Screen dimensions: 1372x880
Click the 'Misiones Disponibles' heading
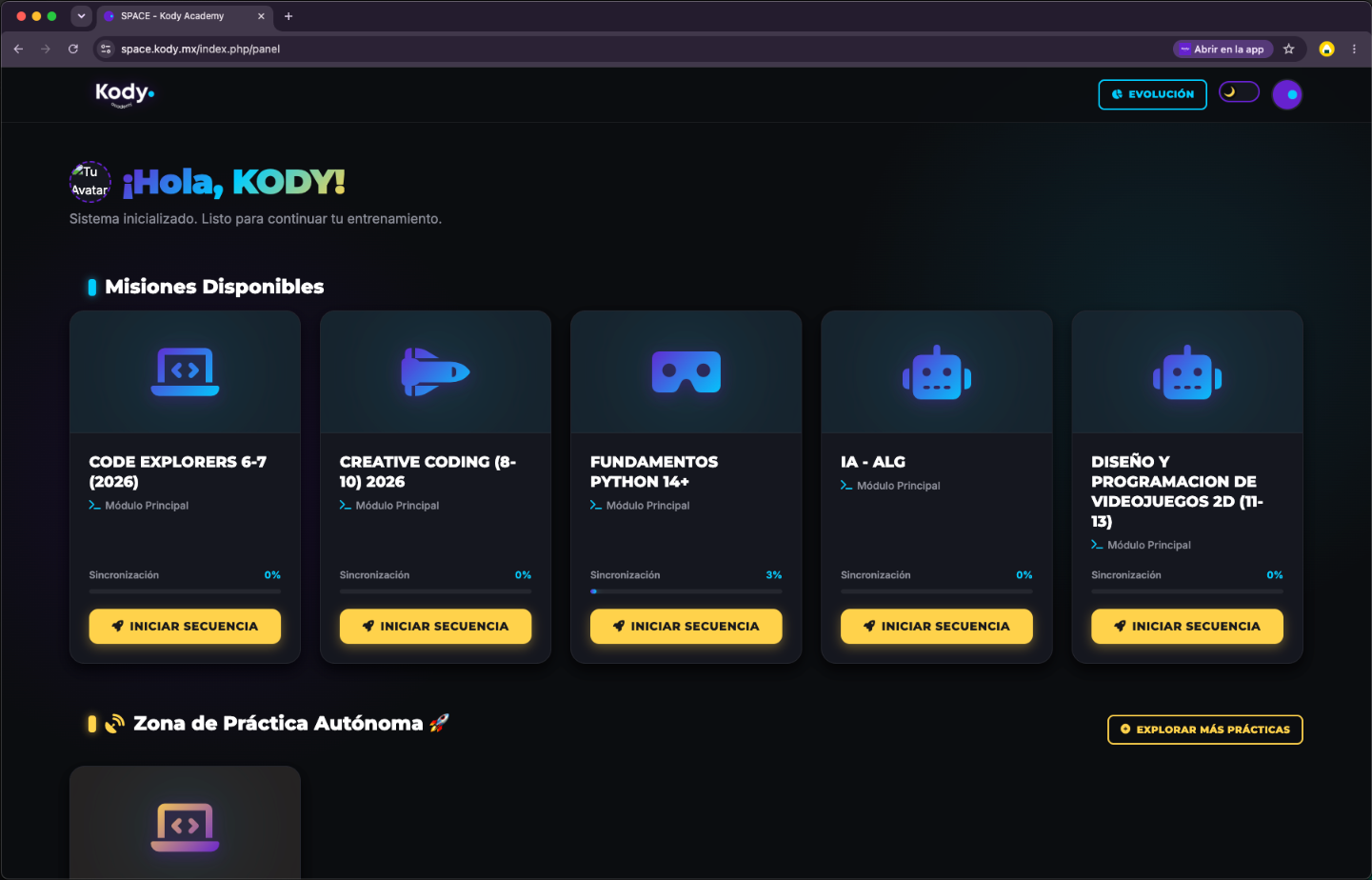pyautogui.click(x=214, y=287)
